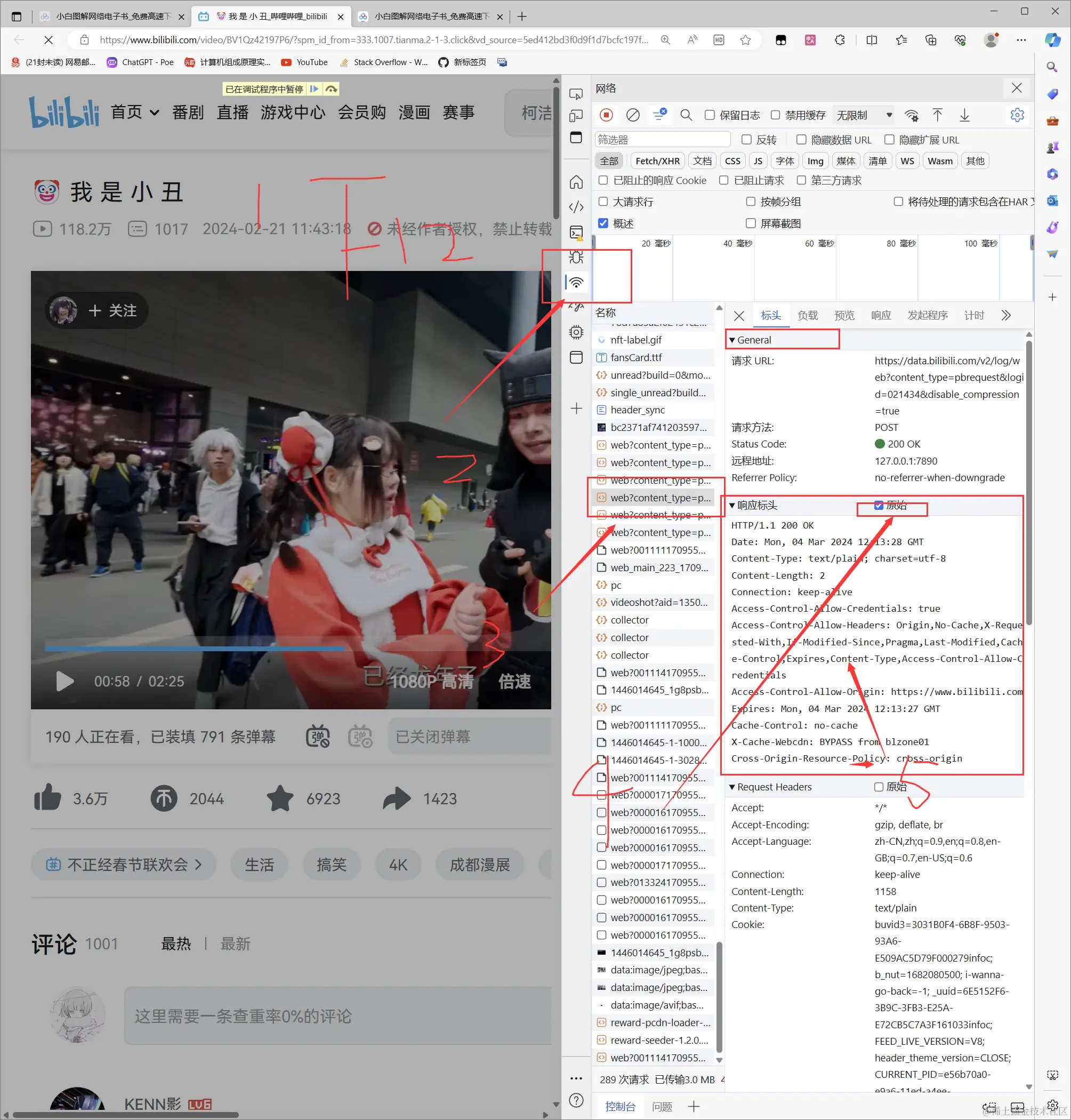Switch to the 负载 tab
The image size is (1071, 1120).
point(807,315)
